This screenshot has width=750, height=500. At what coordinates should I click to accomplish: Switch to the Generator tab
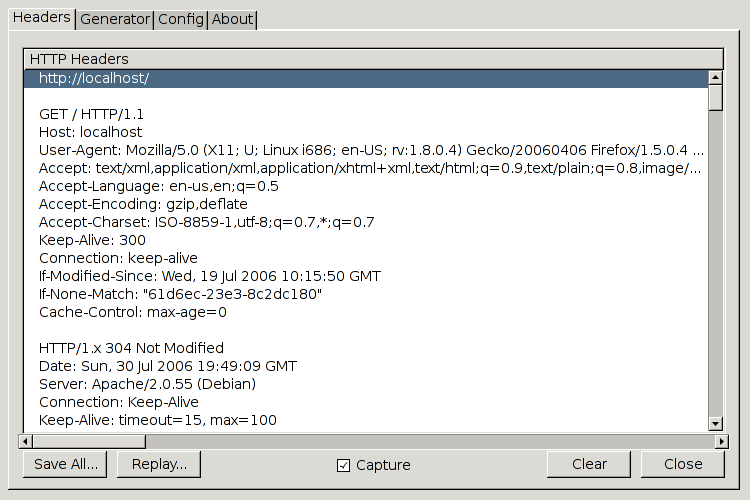tap(115, 19)
